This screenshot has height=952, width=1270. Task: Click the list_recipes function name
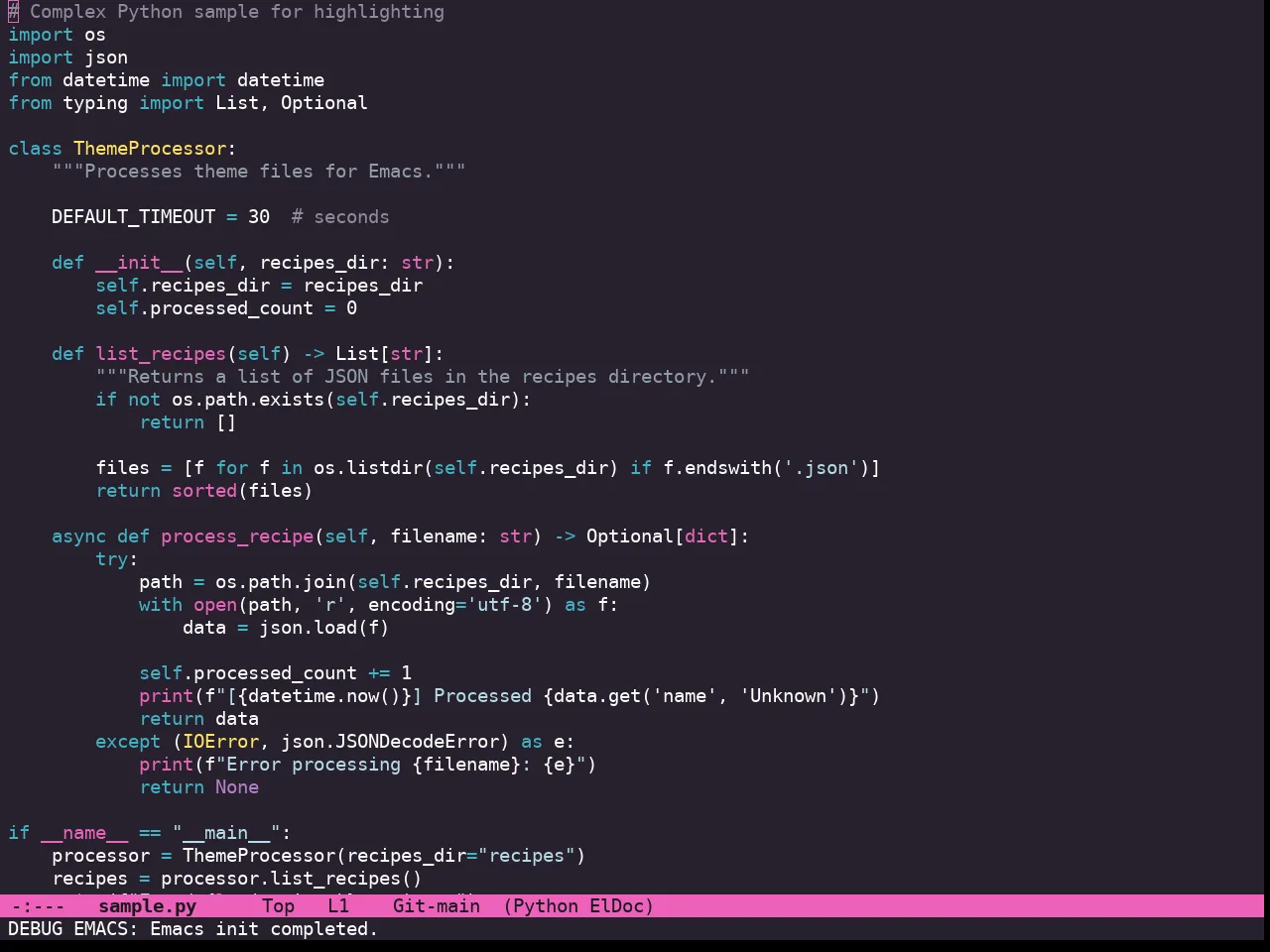click(161, 354)
